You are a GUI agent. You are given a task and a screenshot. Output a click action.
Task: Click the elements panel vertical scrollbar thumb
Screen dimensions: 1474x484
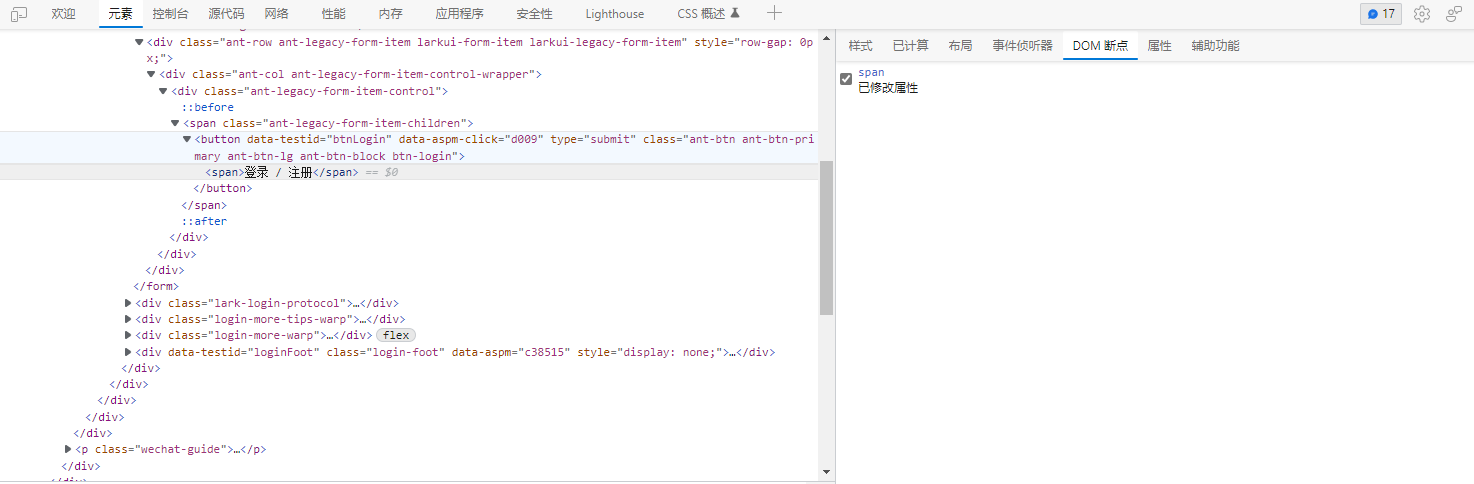[826, 237]
